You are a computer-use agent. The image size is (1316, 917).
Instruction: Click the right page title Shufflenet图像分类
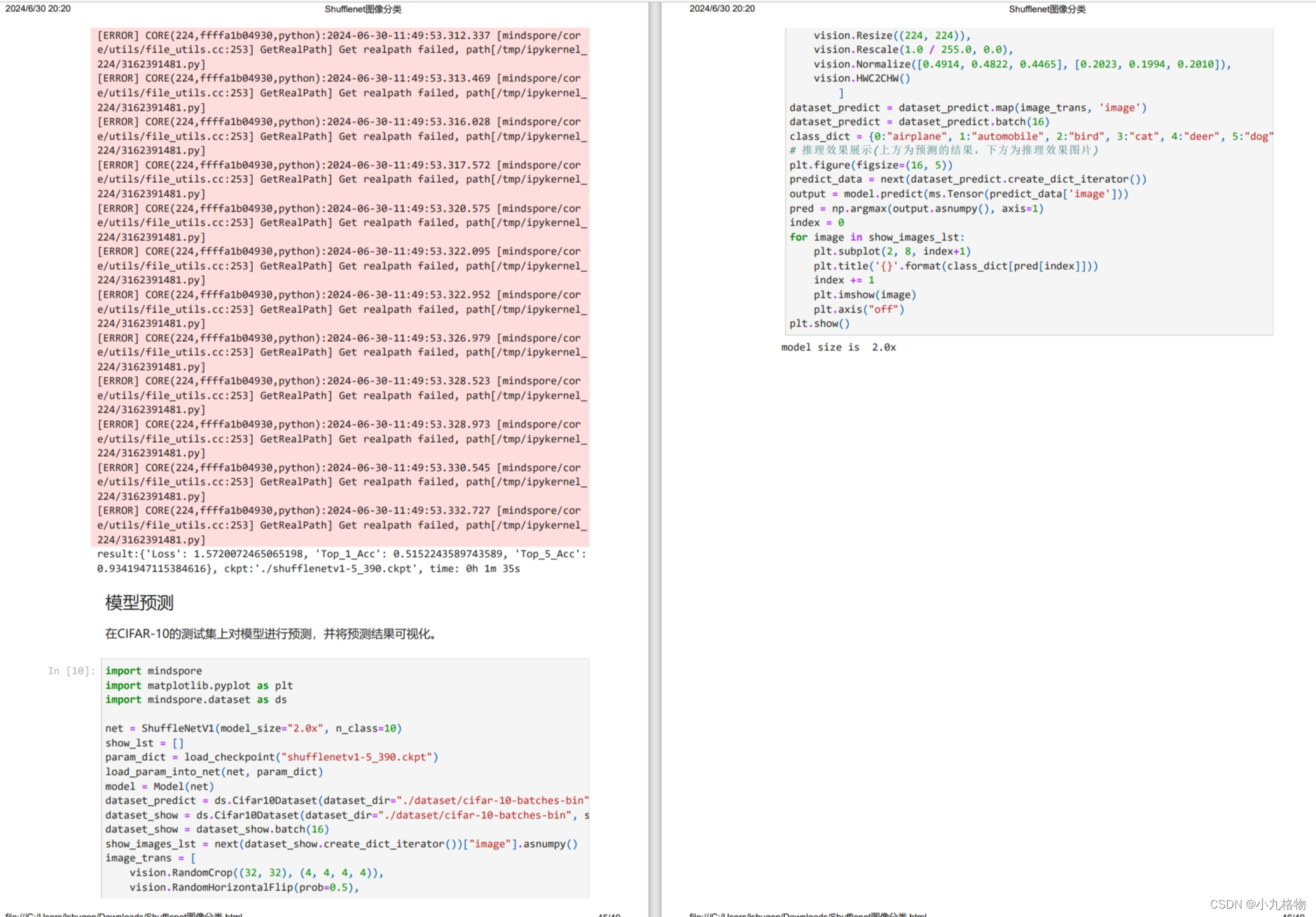[1047, 9]
